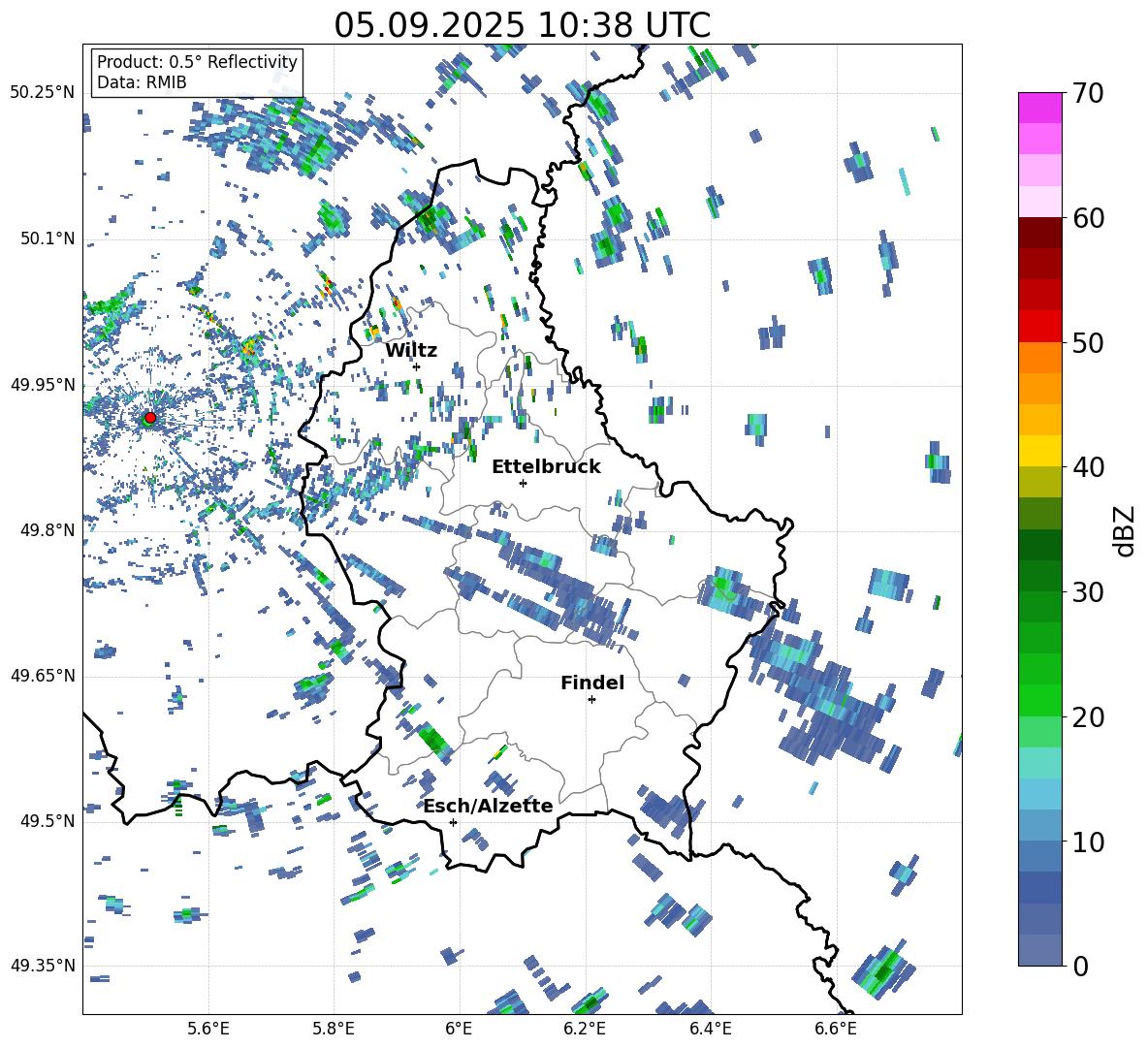Image resolution: width=1148 pixels, height=1048 pixels.
Task: Click the 5.8°E longitude label
Action: point(334,1029)
